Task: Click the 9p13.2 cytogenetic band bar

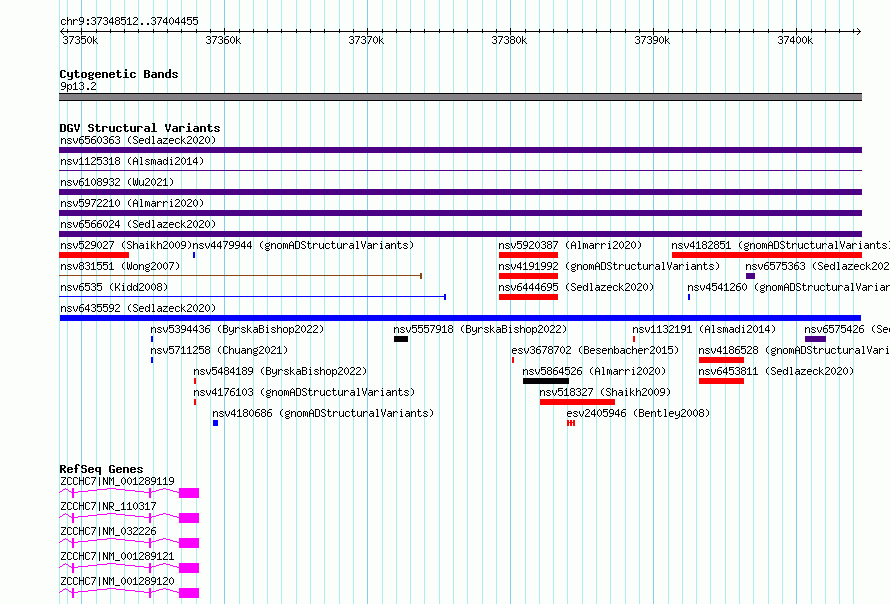Action: (x=460, y=97)
